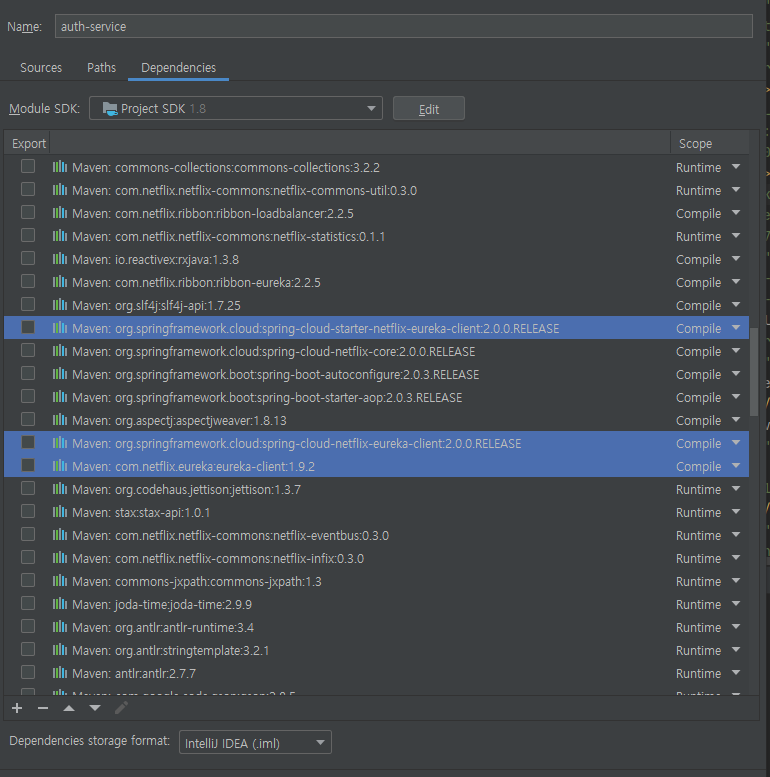Click library icon of aspectjweaver:1.8.13 row
The image size is (770, 777).
pos(60,420)
